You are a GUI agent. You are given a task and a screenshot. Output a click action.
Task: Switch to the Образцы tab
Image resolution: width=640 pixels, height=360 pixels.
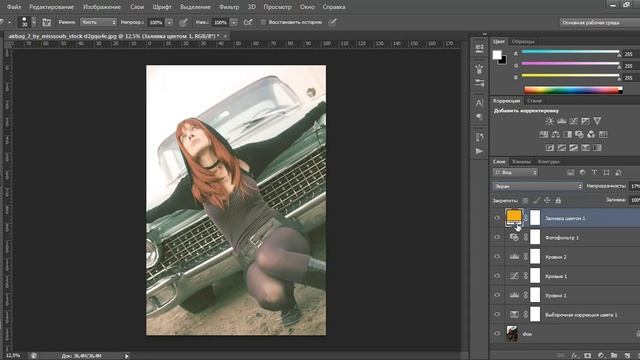point(523,41)
